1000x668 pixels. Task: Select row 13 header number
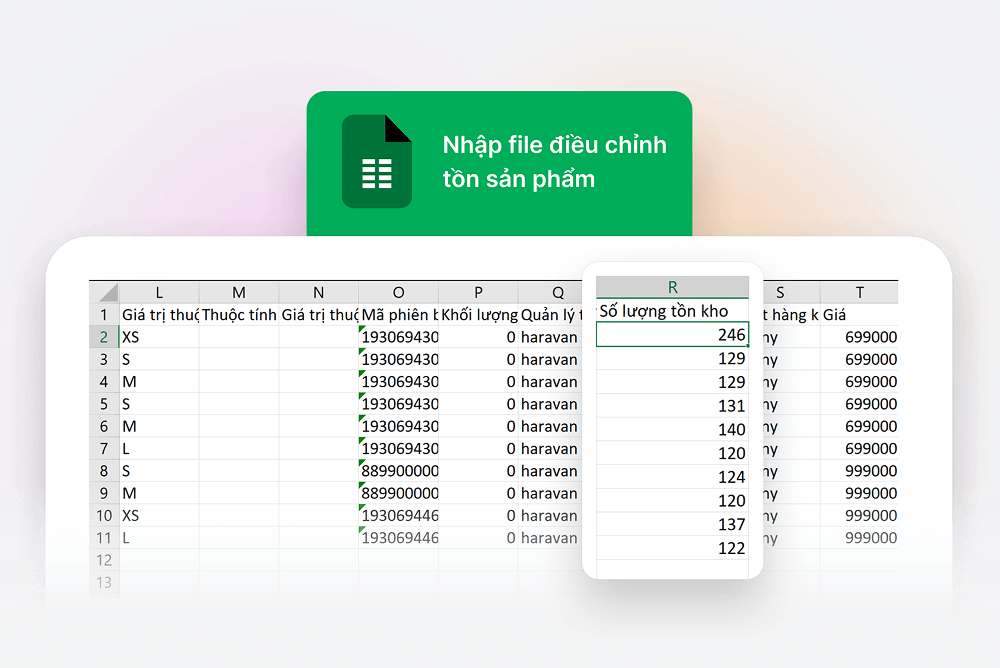coord(104,583)
